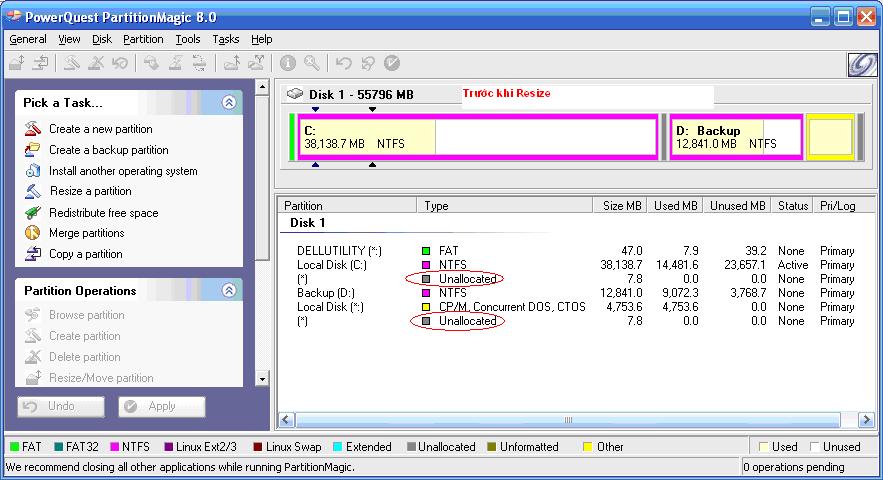Open the Tools menu
The image size is (883, 480).
(187, 39)
